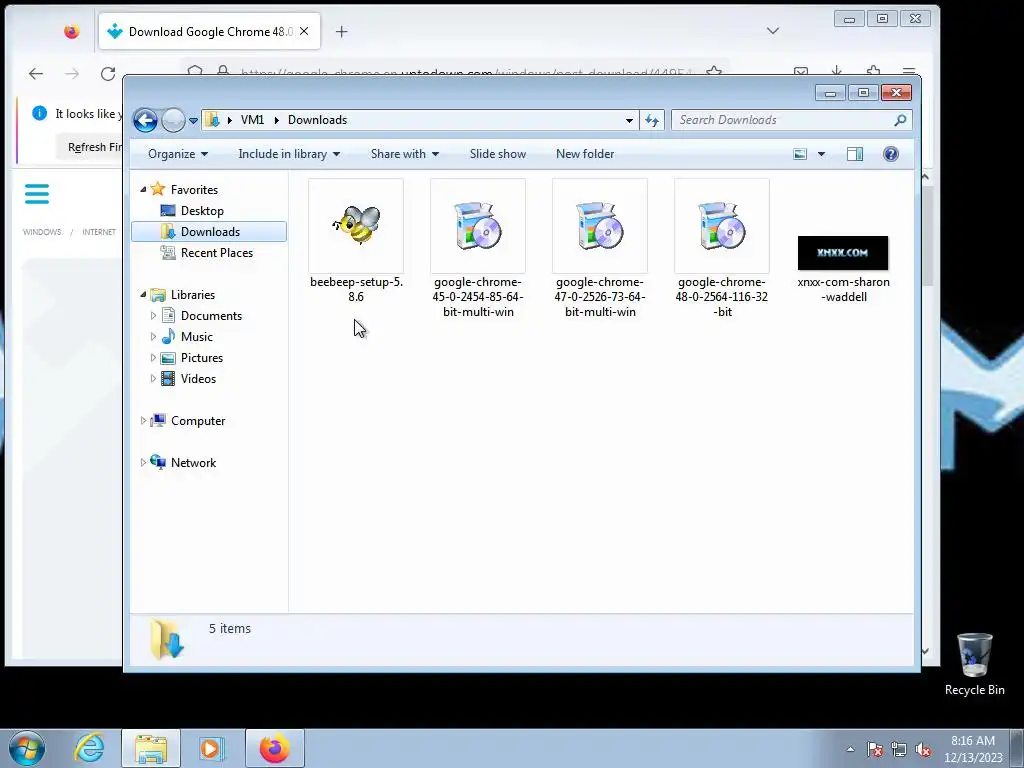Expand the Videos library
Viewport: 1024px width, 768px height.
[x=153, y=379]
